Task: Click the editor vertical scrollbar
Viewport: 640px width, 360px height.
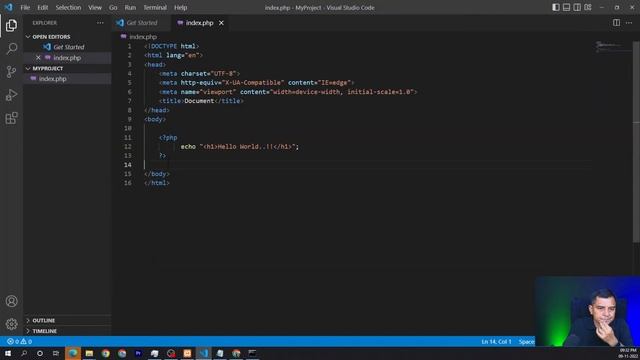Action: [x=636, y=141]
